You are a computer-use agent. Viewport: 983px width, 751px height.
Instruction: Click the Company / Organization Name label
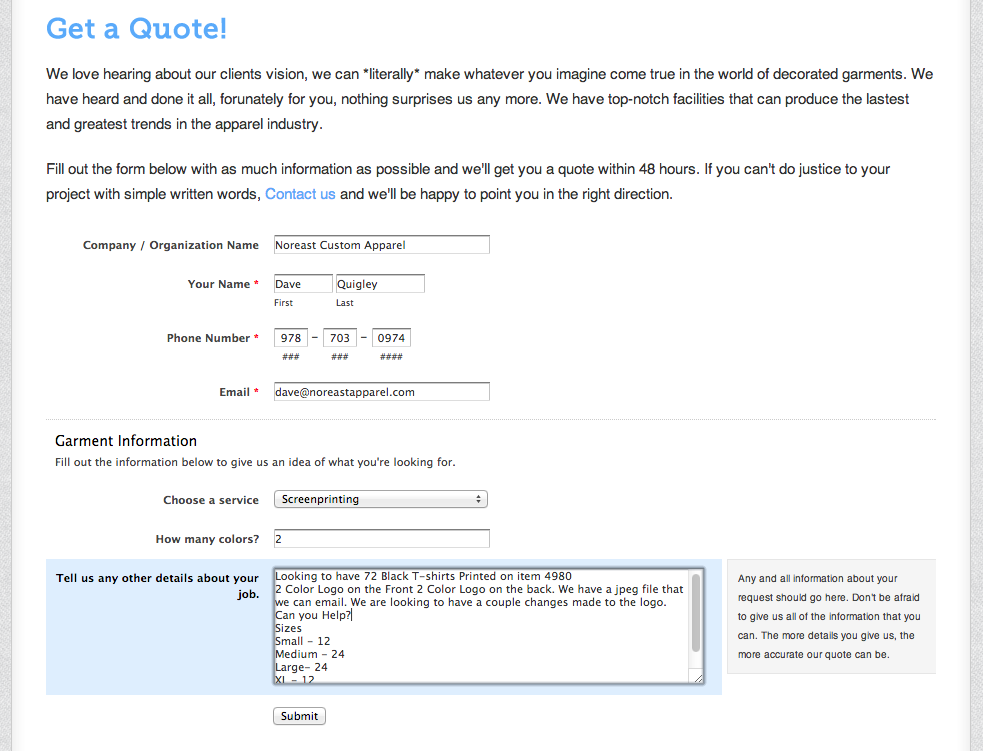coord(171,245)
